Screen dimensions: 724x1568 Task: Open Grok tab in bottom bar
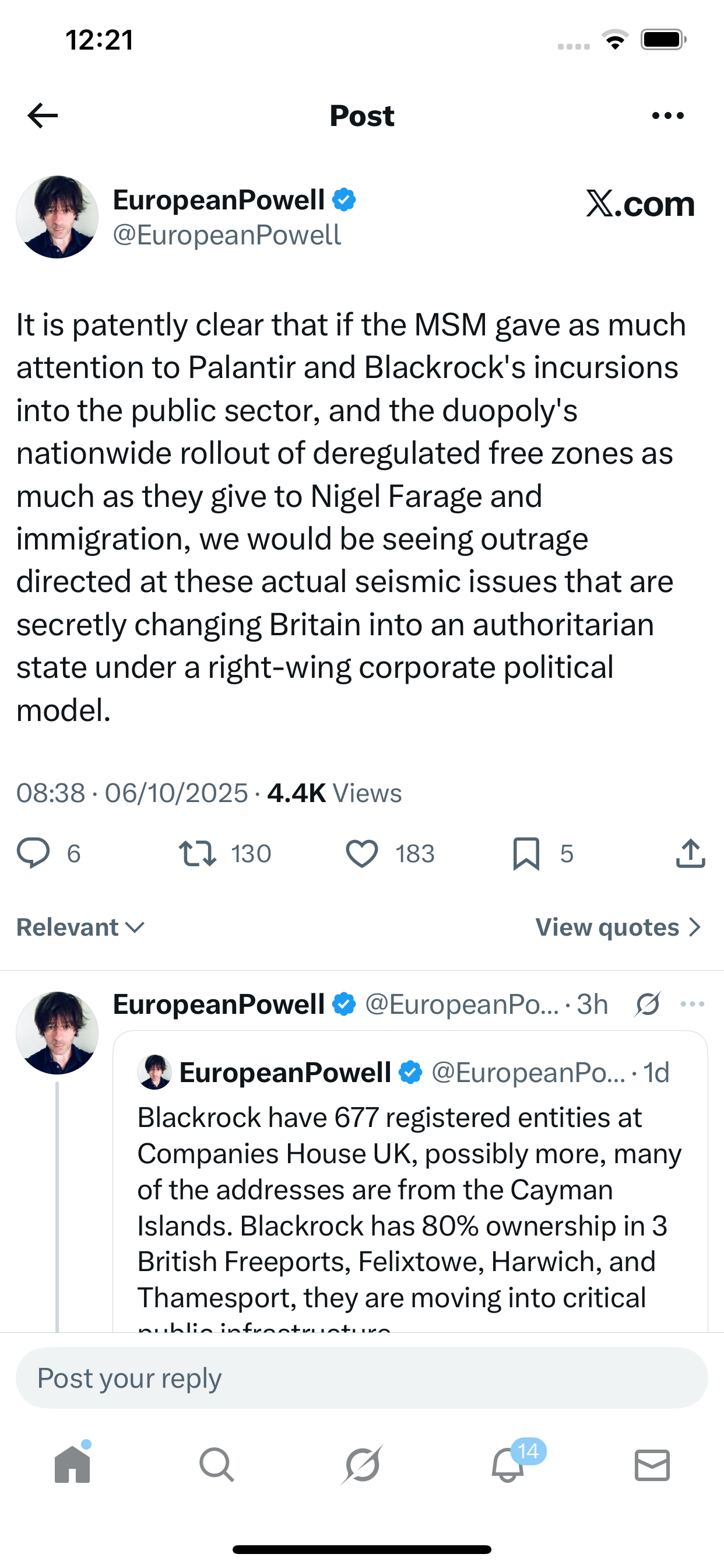(362, 1465)
